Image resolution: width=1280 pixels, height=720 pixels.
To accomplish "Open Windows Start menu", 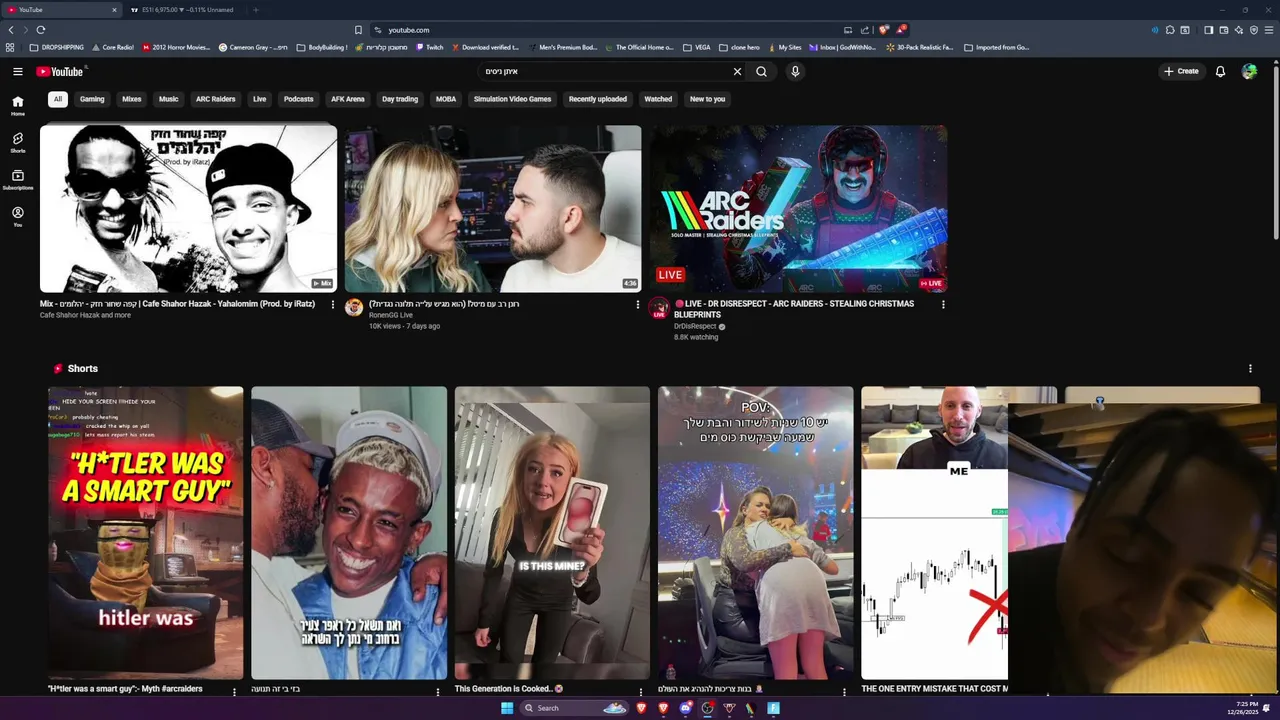I will coord(507,708).
